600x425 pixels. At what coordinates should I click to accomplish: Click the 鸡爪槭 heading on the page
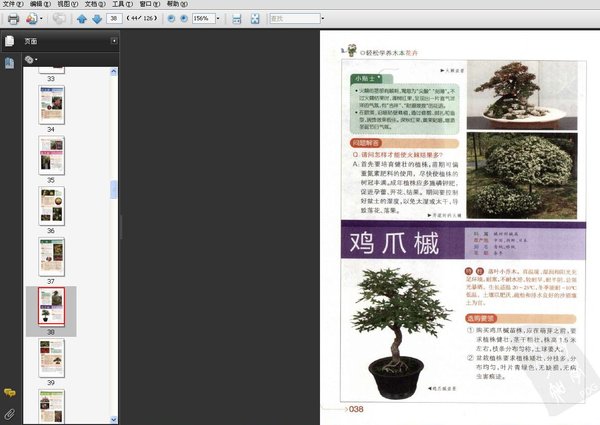[394, 243]
